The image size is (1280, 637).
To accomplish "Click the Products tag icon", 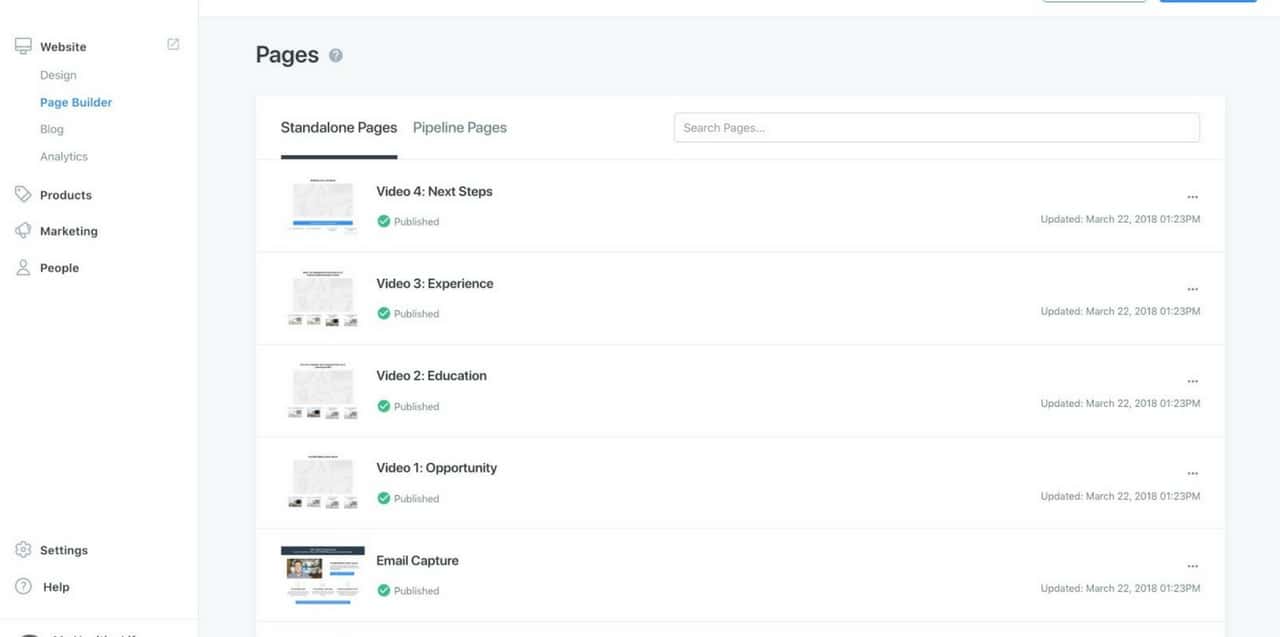I will [x=23, y=194].
